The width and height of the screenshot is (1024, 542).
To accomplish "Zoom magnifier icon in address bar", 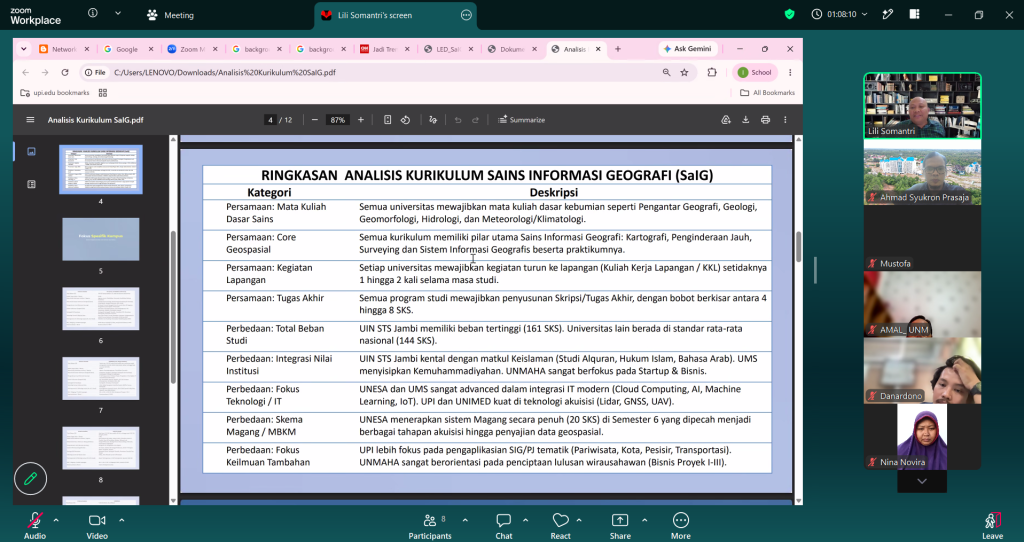I will pos(666,72).
